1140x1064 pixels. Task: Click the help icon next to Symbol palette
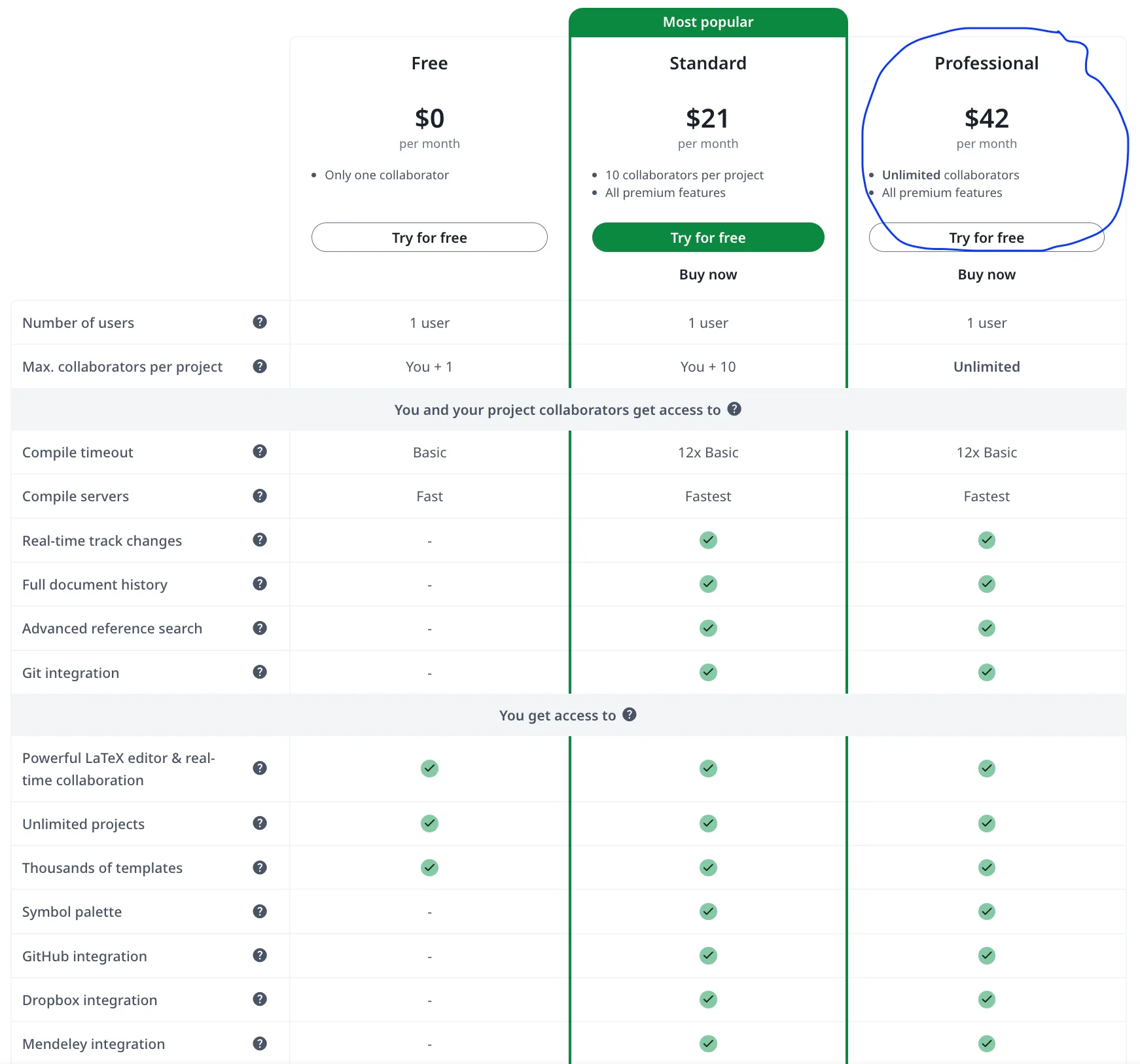259,911
